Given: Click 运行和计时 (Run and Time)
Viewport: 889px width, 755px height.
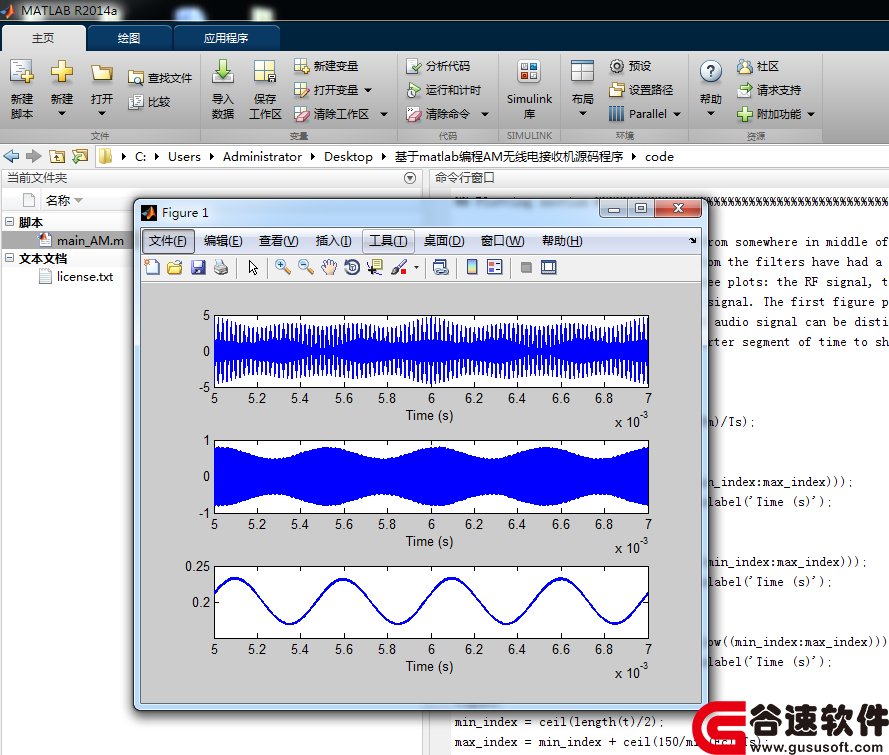Looking at the screenshot, I should point(443,90).
